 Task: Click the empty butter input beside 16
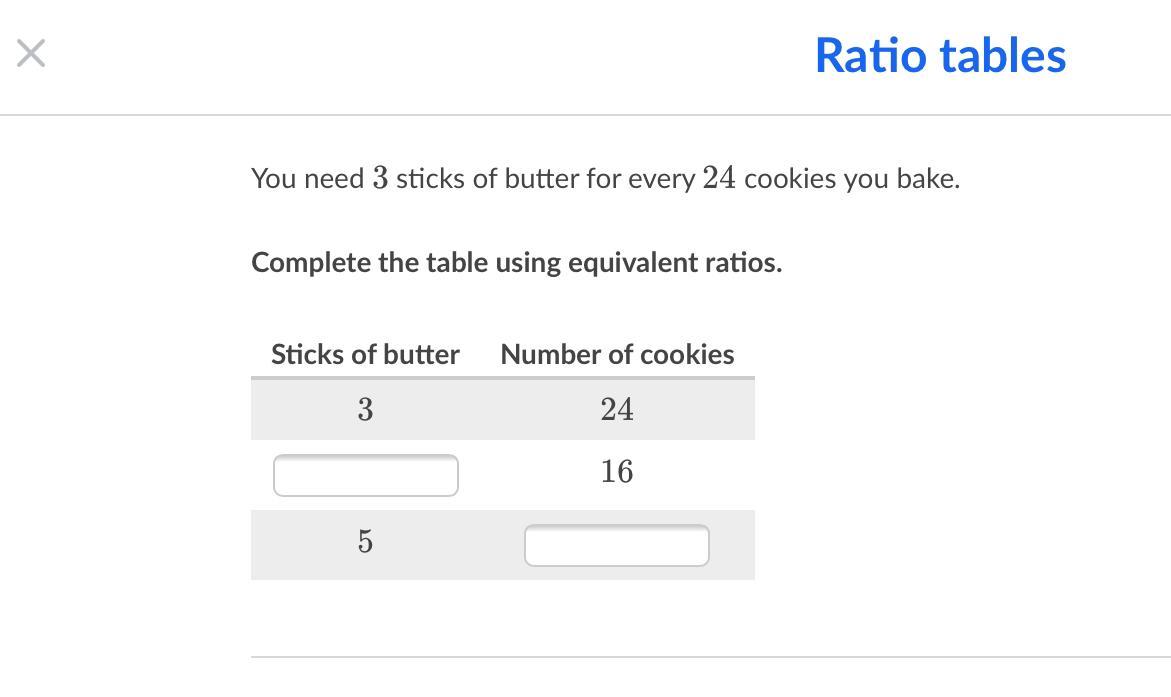pos(366,476)
